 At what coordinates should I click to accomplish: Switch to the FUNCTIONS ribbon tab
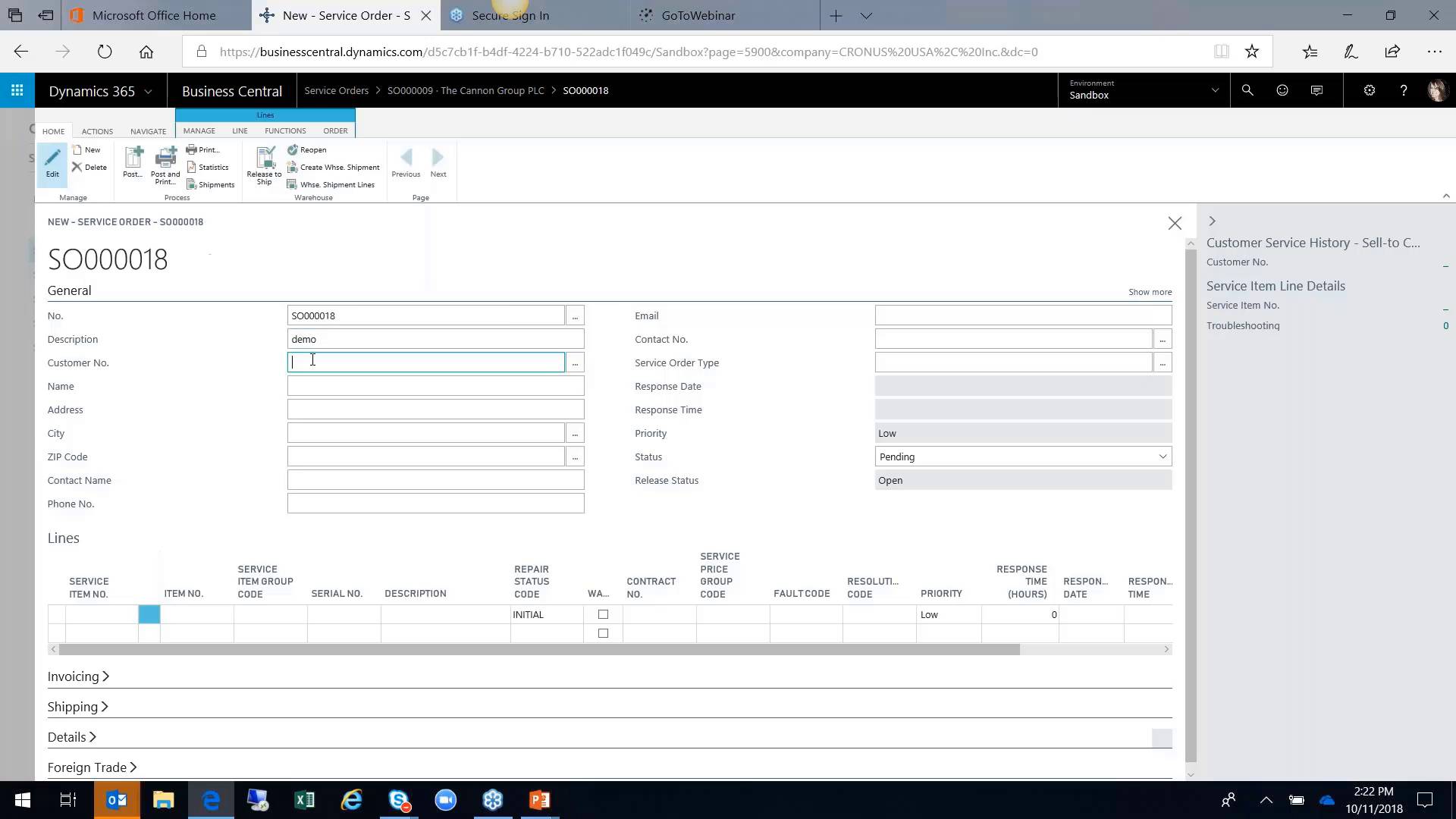click(x=285, y=130)
